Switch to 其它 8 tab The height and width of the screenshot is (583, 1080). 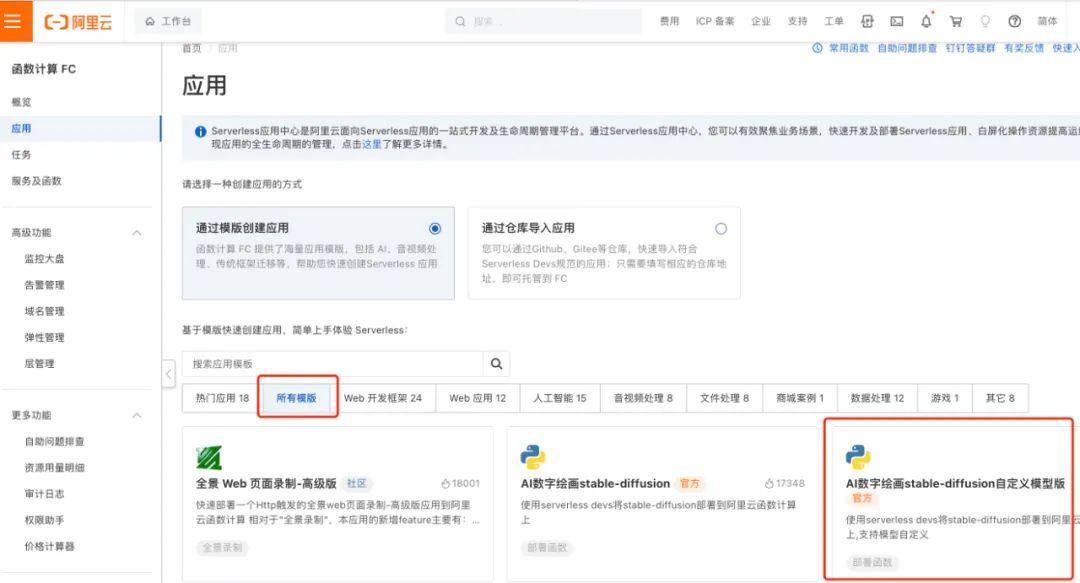click(999, 398)
